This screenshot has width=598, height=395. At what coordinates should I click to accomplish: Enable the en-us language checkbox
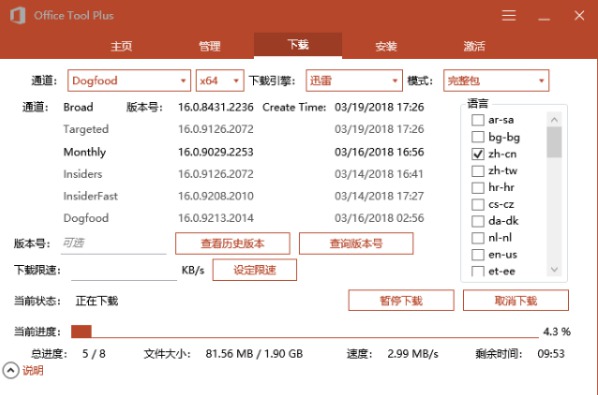(x=478, y=255)
